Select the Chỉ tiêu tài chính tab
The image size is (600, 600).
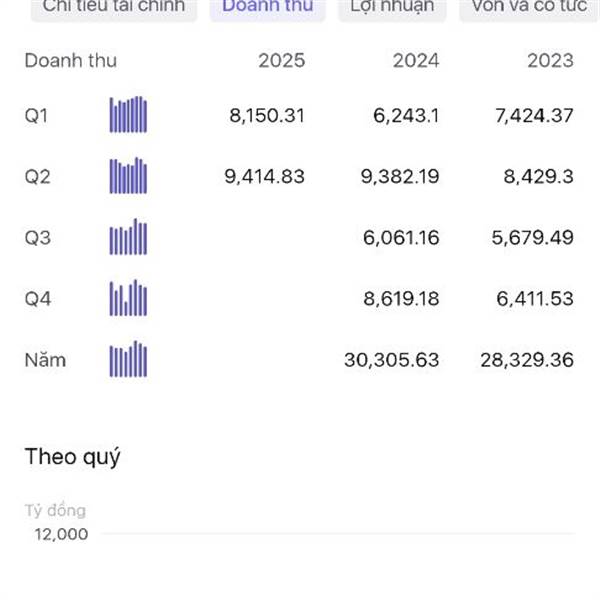[113, 8]
